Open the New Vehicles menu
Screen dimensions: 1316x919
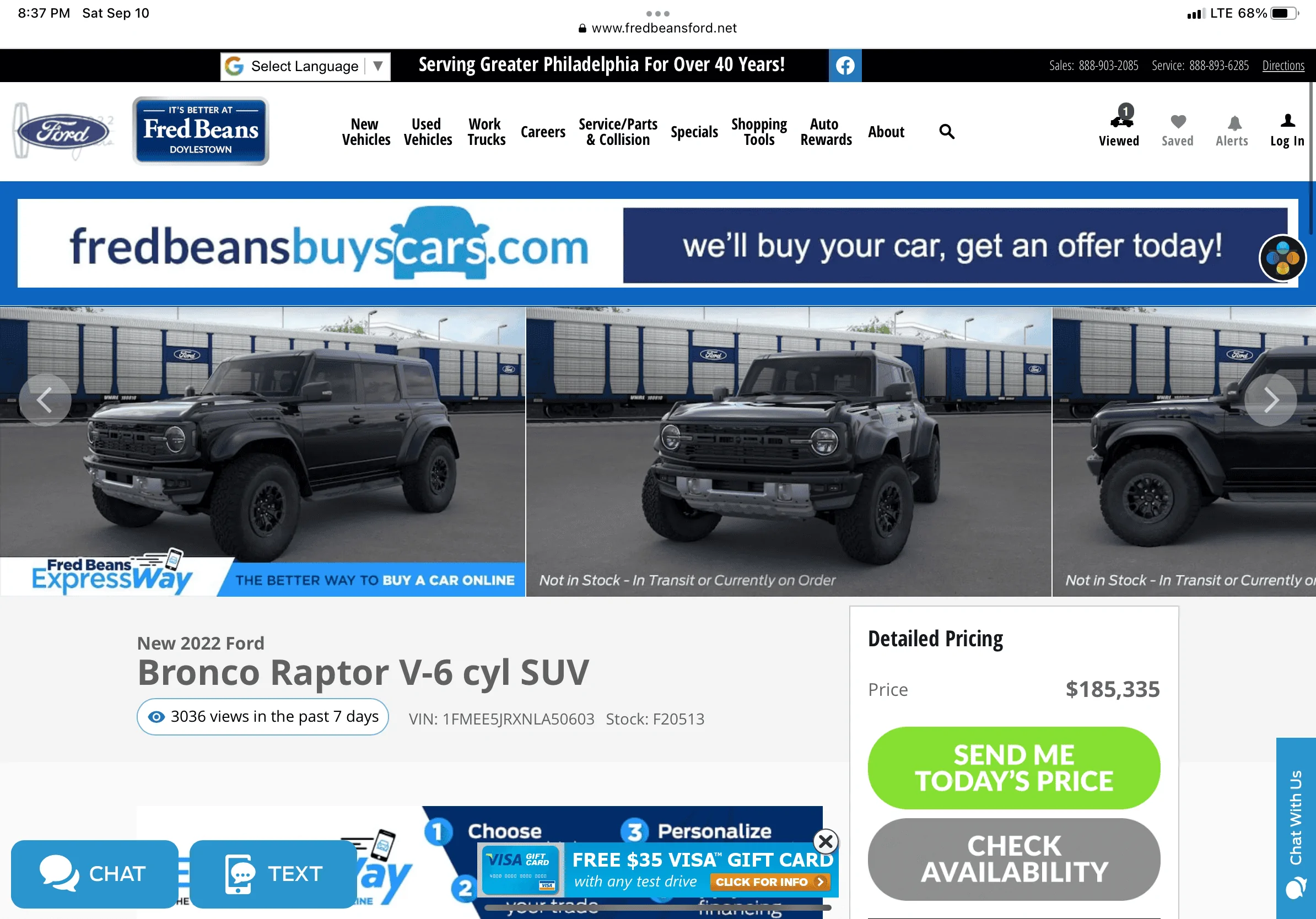[x=366, y=132]
